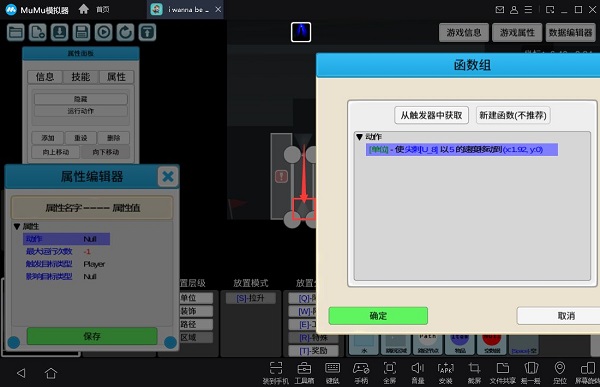
Task: Select 触发目标类型 Player row
Action: [x=65, y=264]
